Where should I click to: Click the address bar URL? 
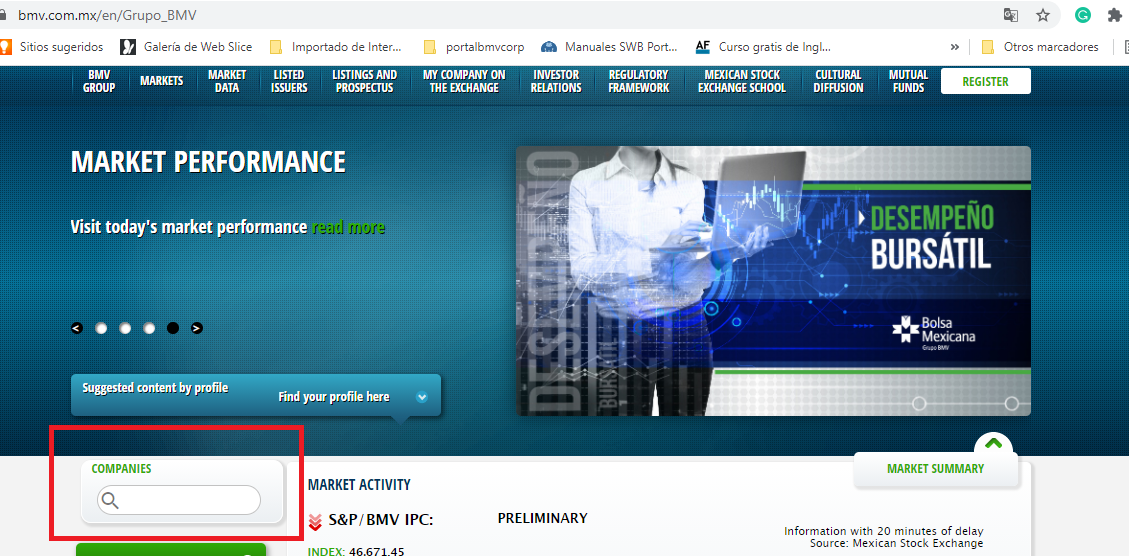pyautogui.click(x=108, y=15)
